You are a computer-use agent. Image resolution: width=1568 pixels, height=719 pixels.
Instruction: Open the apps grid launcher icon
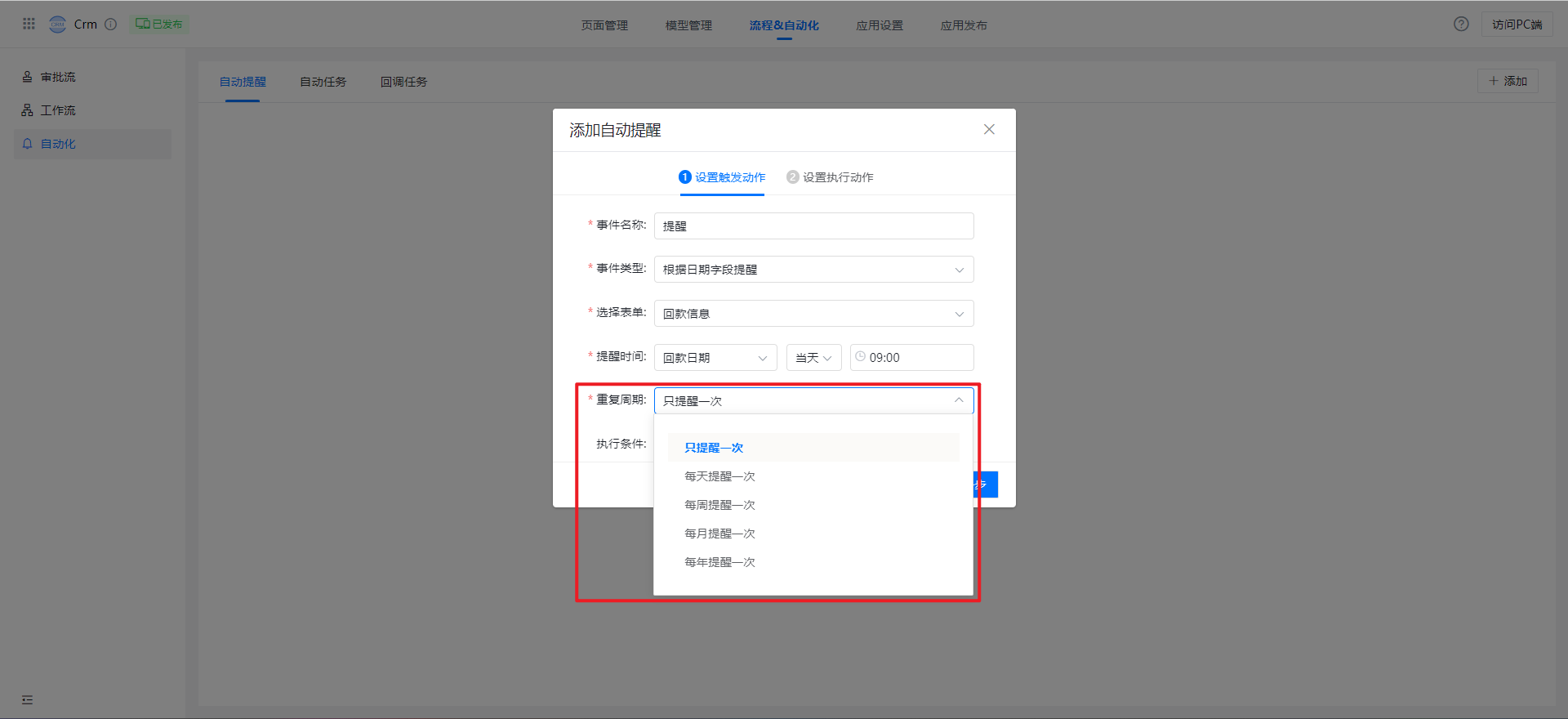pyautogui.click(x=29, y=24)
